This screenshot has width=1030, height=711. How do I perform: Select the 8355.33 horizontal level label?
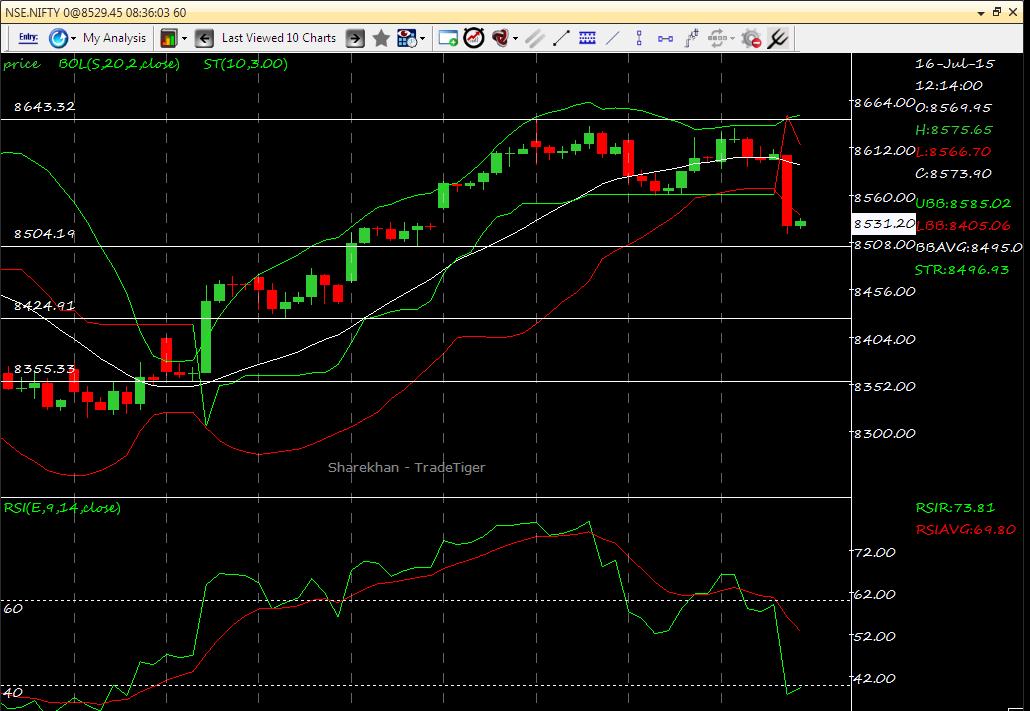[44, 369]
